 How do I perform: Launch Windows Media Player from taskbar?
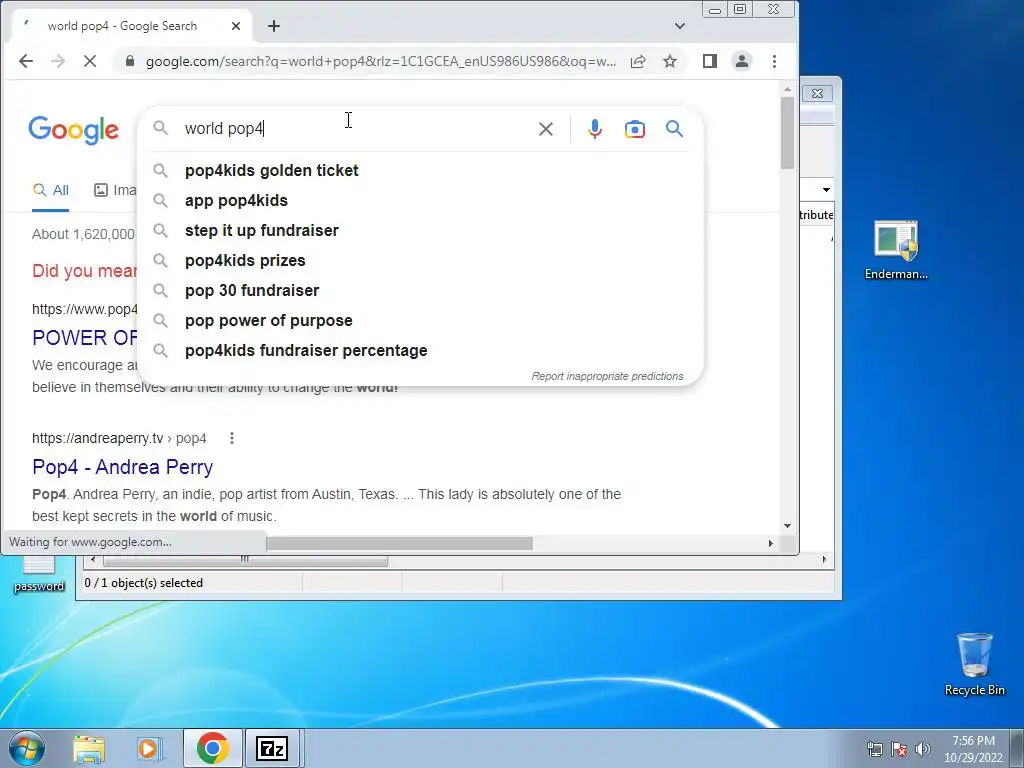click(x=149, y=748)
